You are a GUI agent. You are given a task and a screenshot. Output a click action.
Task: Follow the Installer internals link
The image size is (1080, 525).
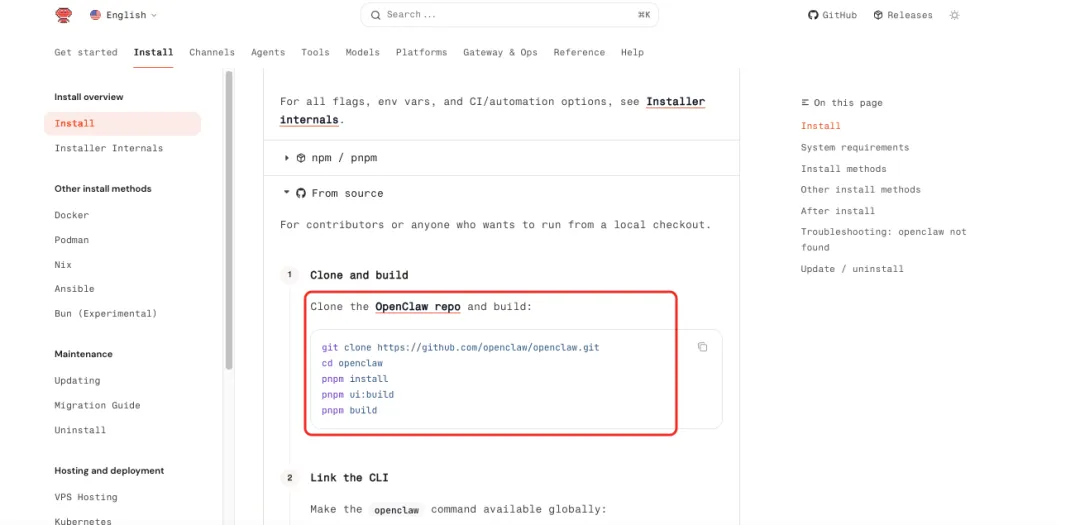click(675, 102)
